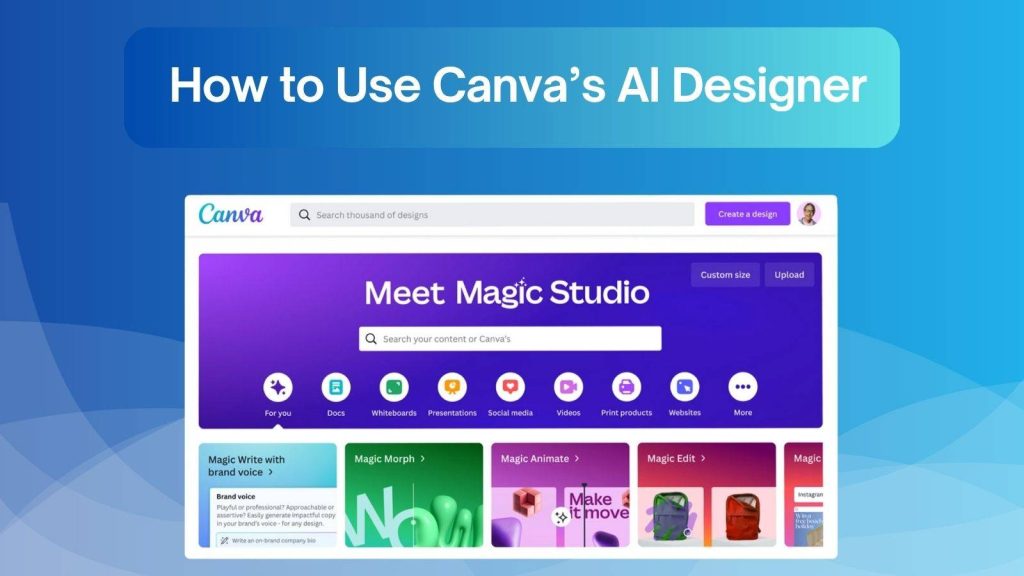Click the Upload button

(790, 274)
